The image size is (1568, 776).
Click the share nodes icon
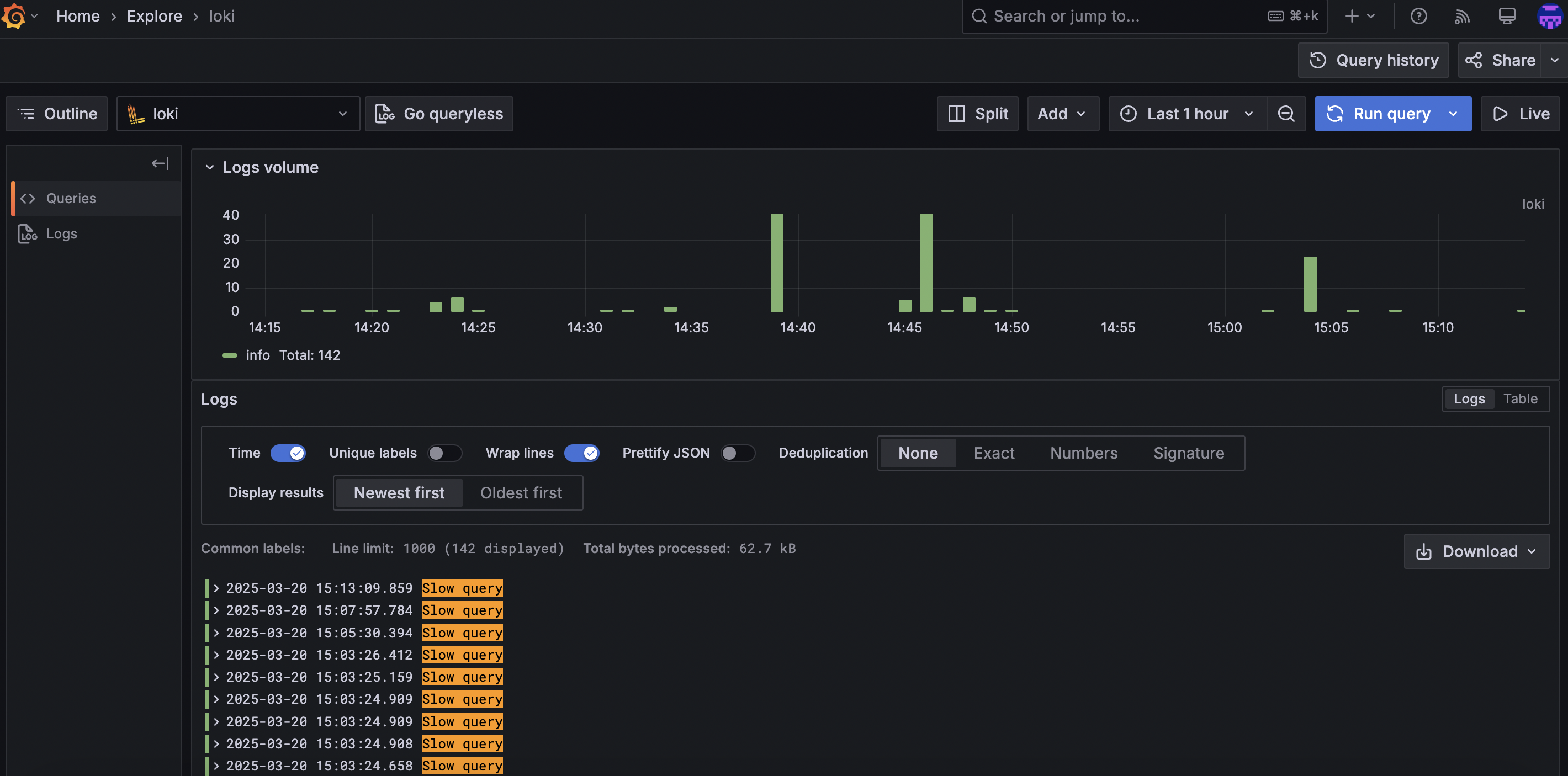click(x=1474, y=60)
